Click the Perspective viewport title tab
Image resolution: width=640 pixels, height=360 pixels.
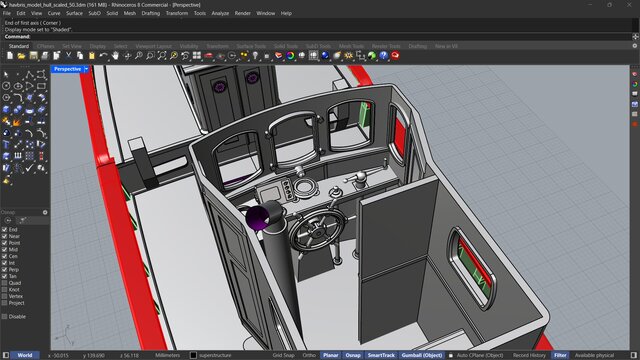pyautogui.click(x=67, y=69)
